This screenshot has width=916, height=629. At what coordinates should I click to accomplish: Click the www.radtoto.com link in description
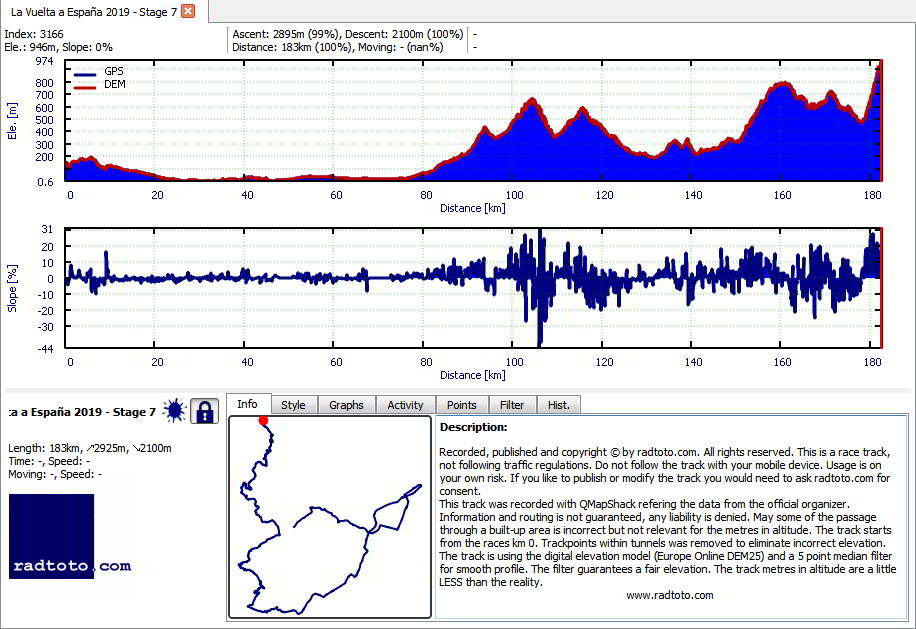[670, 595]
